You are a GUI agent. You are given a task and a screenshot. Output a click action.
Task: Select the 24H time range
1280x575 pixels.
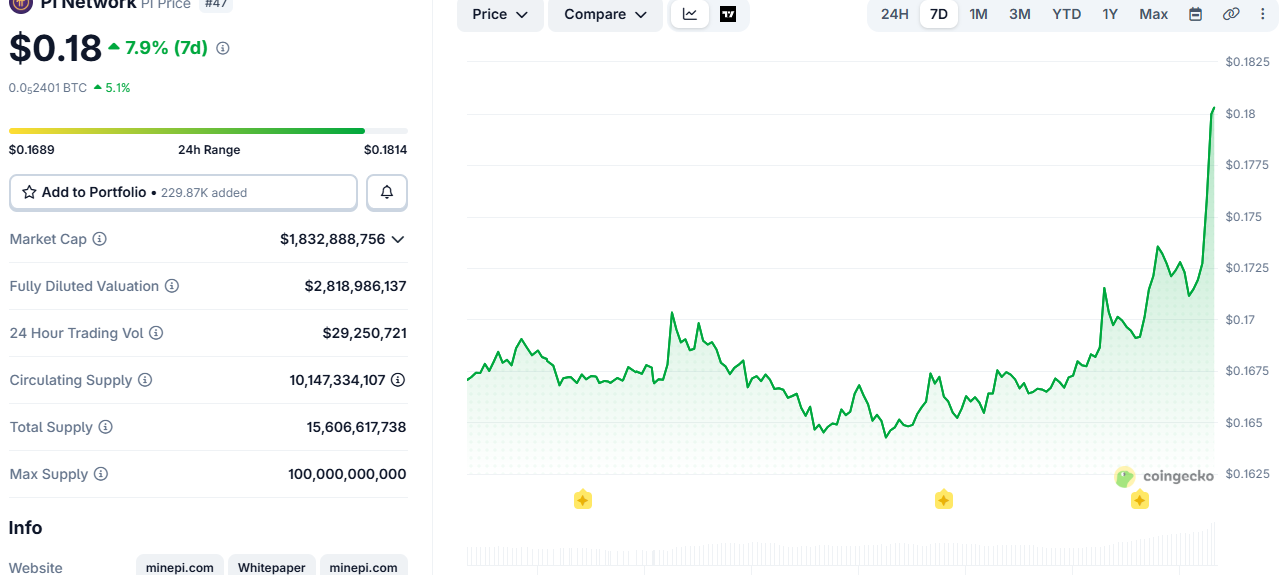[894, 14]
